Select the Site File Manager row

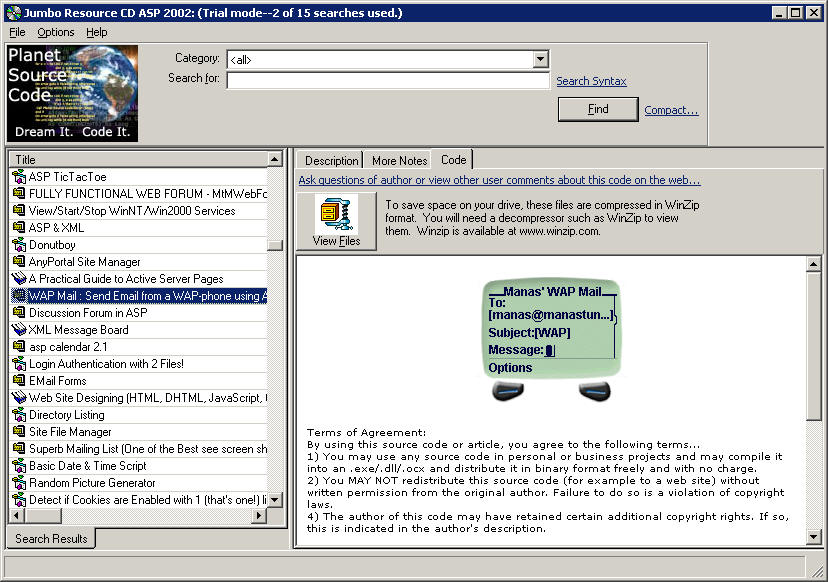[139, 431]
